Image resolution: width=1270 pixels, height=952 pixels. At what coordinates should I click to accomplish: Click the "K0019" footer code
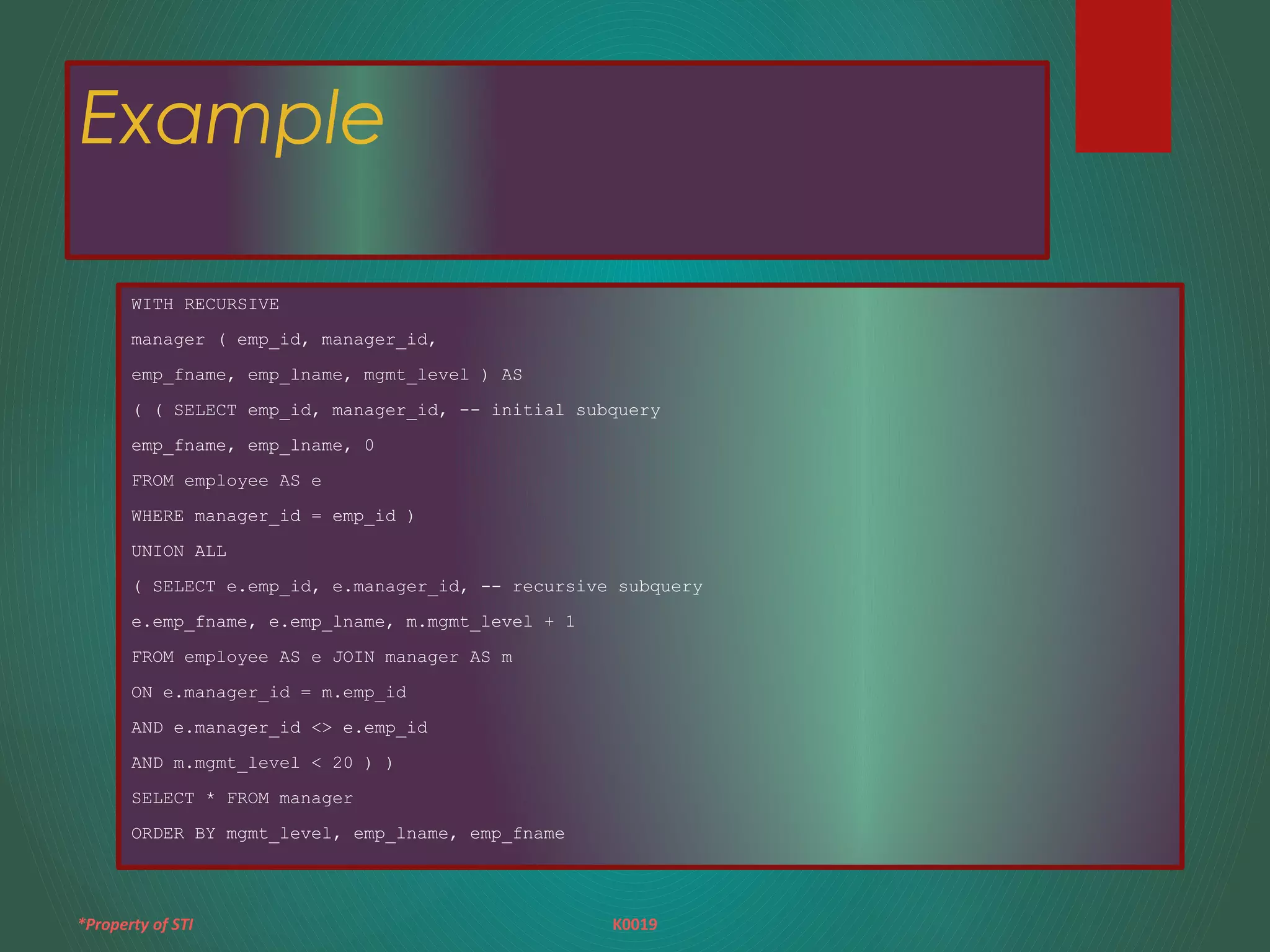(x=634, y=925)
